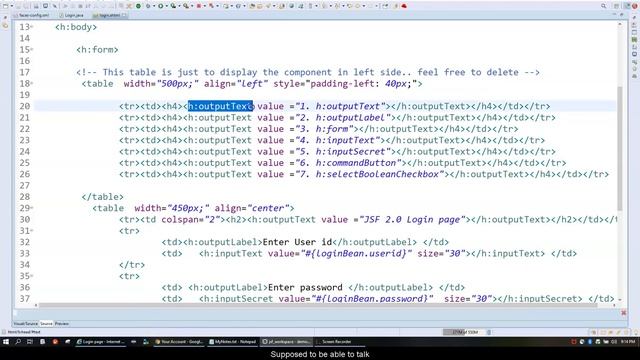
Task: Click the highlighted h:outputText on line 20
Action: tap(220, 106)
